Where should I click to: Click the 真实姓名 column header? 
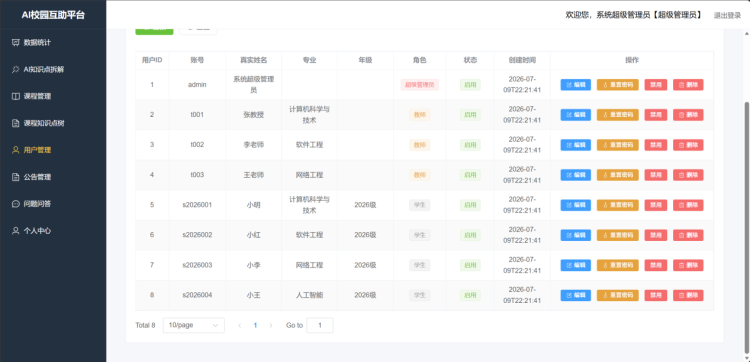254,60
